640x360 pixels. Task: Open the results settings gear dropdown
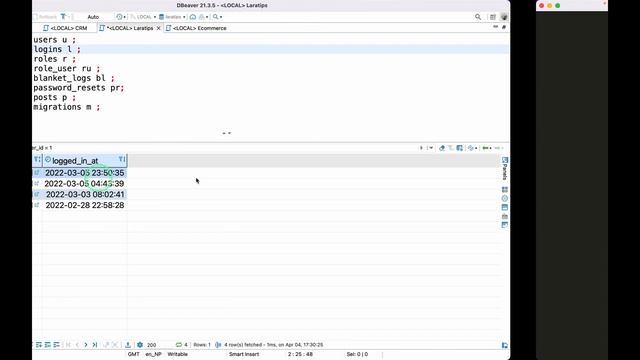pyautogui.click(x=472, y=148)
